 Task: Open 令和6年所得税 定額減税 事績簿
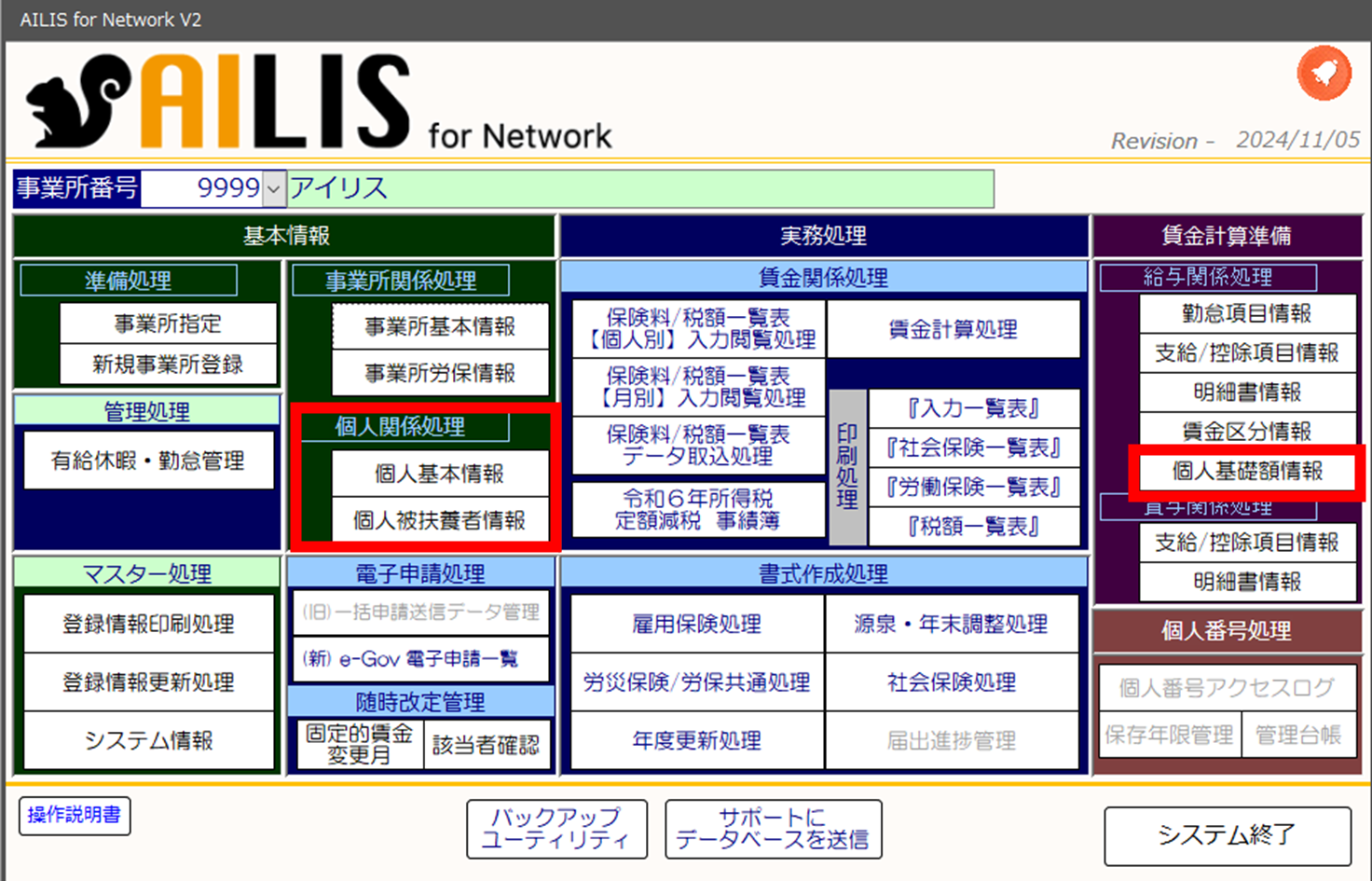tap(697, 510)
